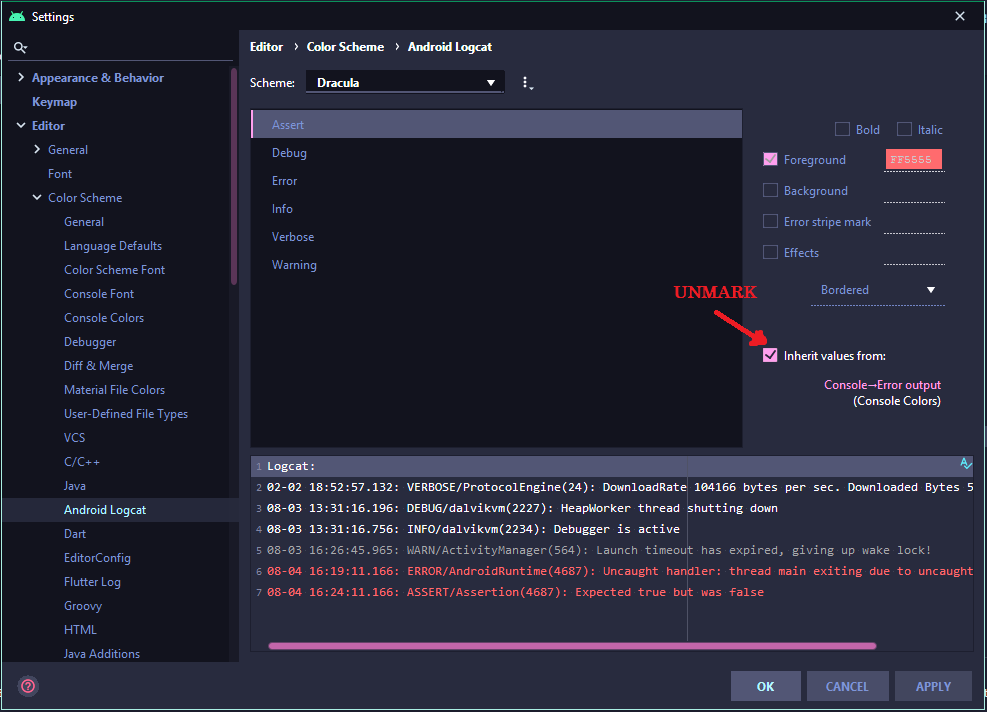The width and height of the screenshot is (987, 712).
Task: Click the Android logo in title bar
Action: [17, 16]
